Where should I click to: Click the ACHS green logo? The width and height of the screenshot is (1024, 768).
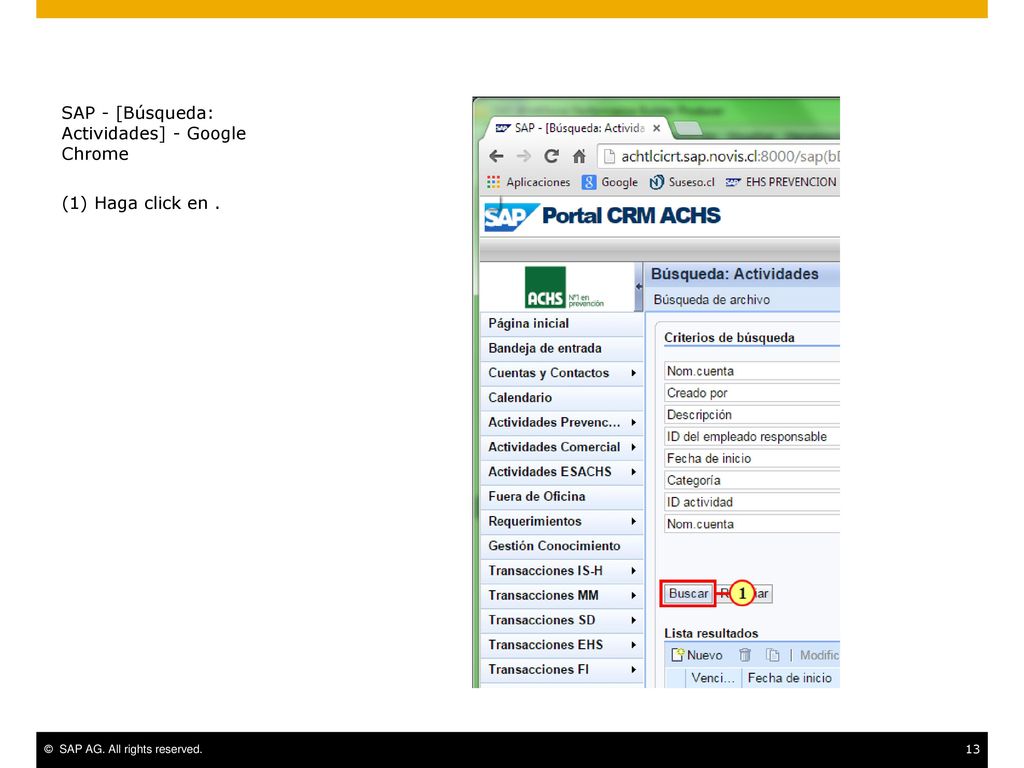(545, 287)
